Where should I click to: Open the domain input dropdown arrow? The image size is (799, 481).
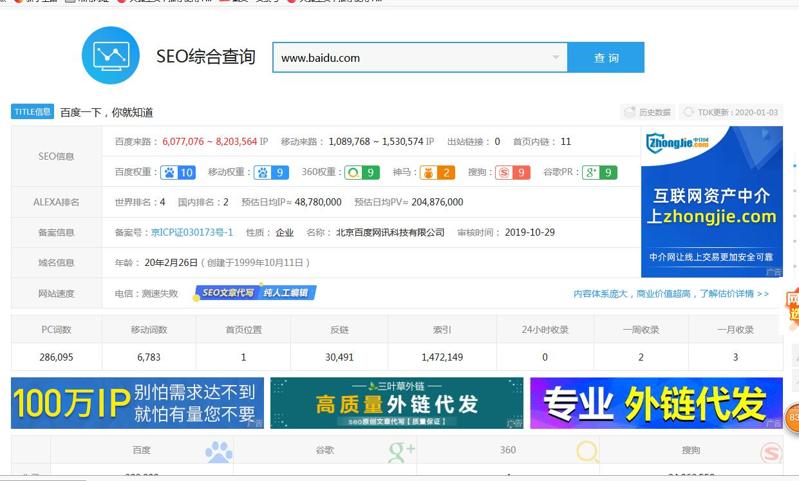point(555,58)
